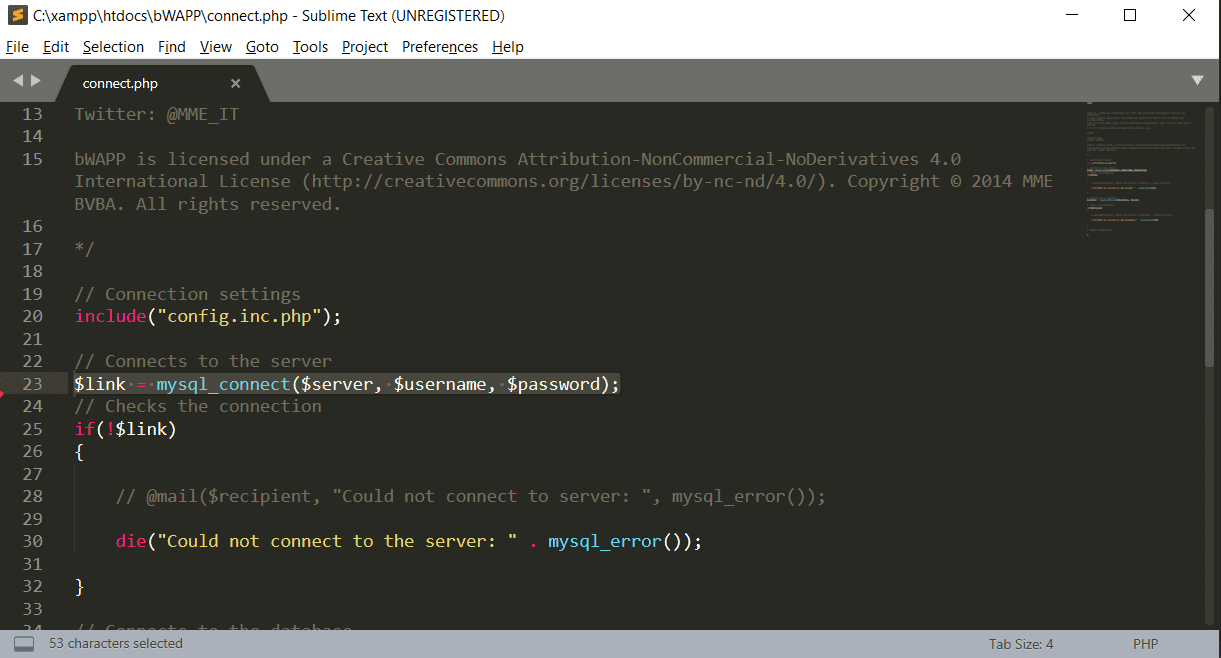
Task: Click the die keyword on line 30
Action: pyautogui.click(x=131, y=541)
